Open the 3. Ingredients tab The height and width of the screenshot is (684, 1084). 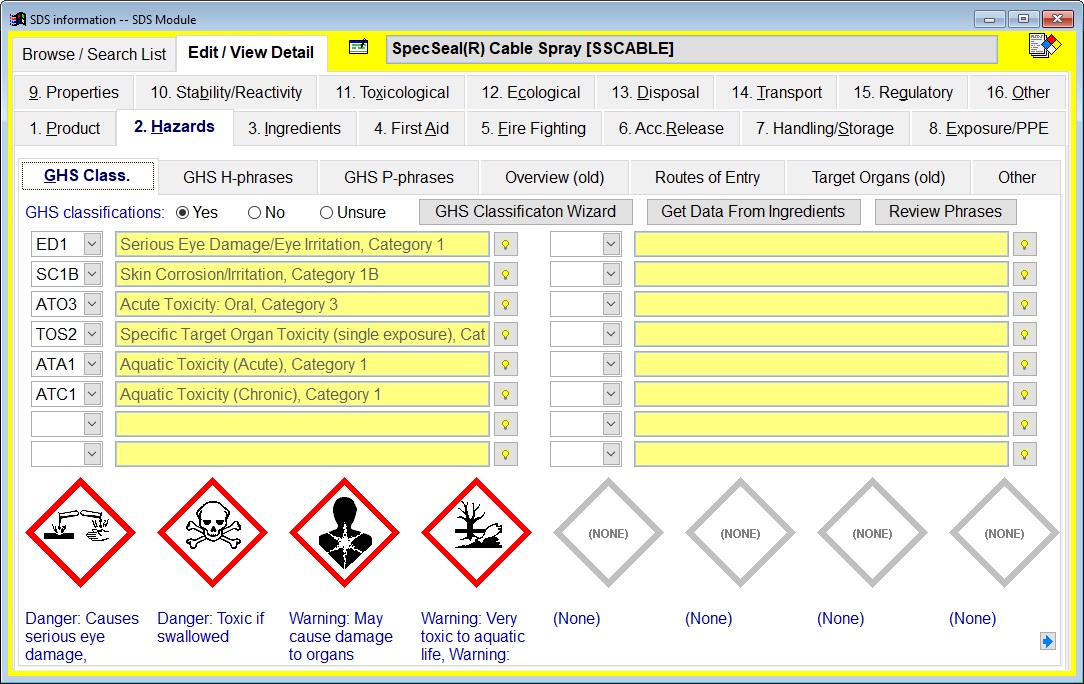click(295, 129)
